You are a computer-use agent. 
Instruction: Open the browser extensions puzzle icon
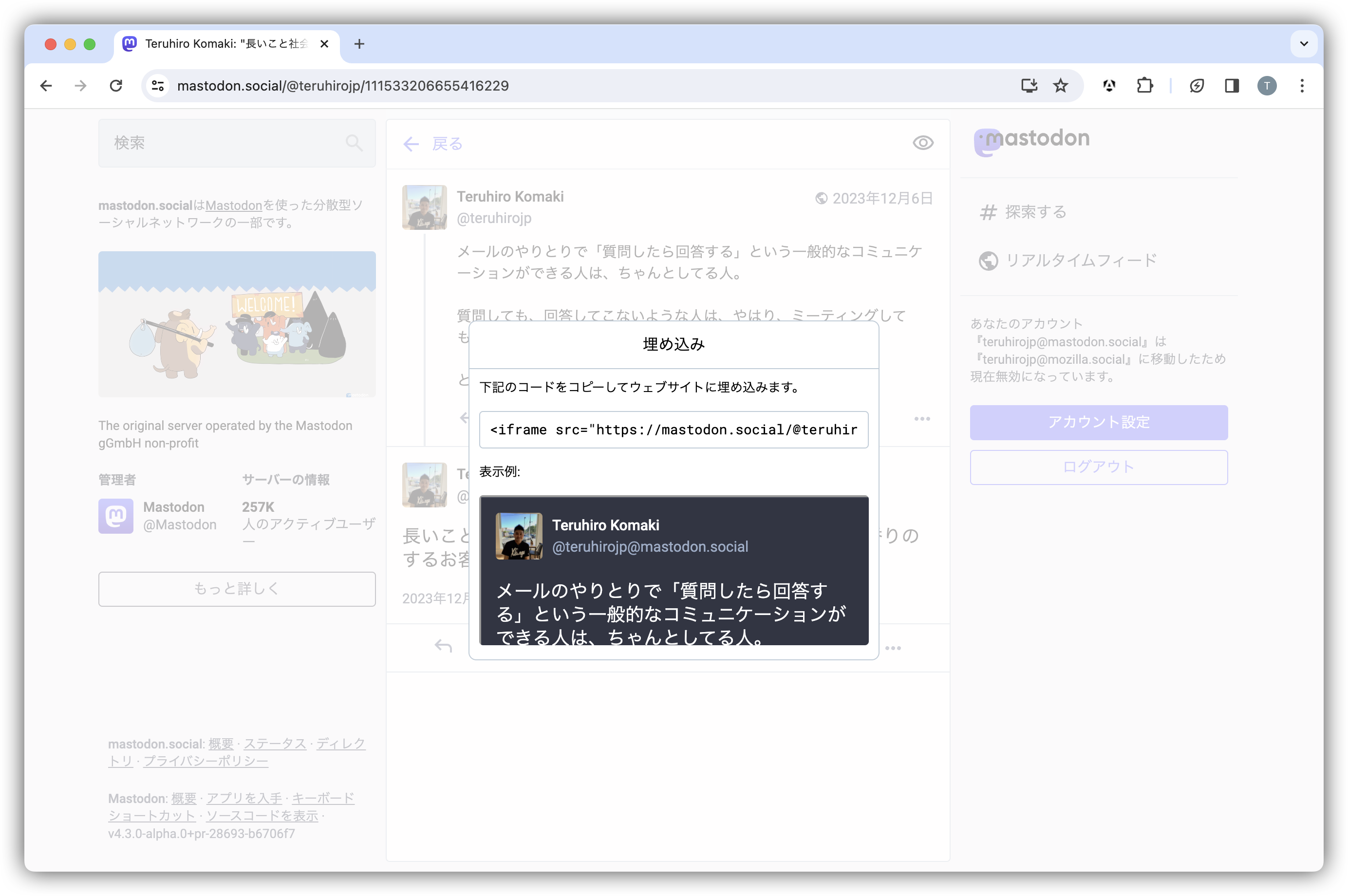[x=1144, y=85]
